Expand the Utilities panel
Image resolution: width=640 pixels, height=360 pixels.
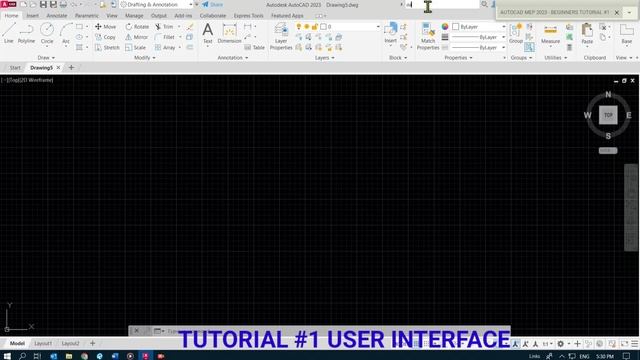click(556, 58)
